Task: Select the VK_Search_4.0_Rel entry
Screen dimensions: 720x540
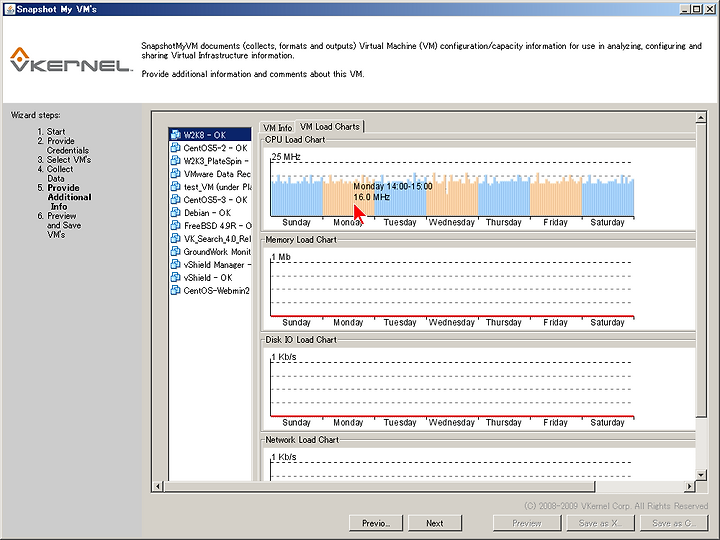Action: click(x=210, y=238)
